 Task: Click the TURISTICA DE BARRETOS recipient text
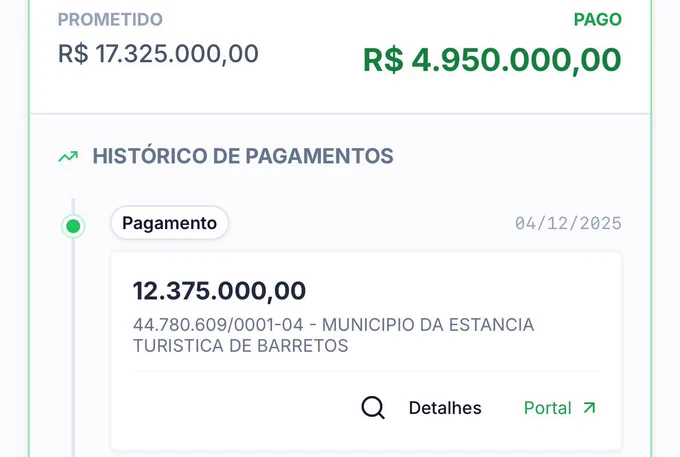[240, 346]
